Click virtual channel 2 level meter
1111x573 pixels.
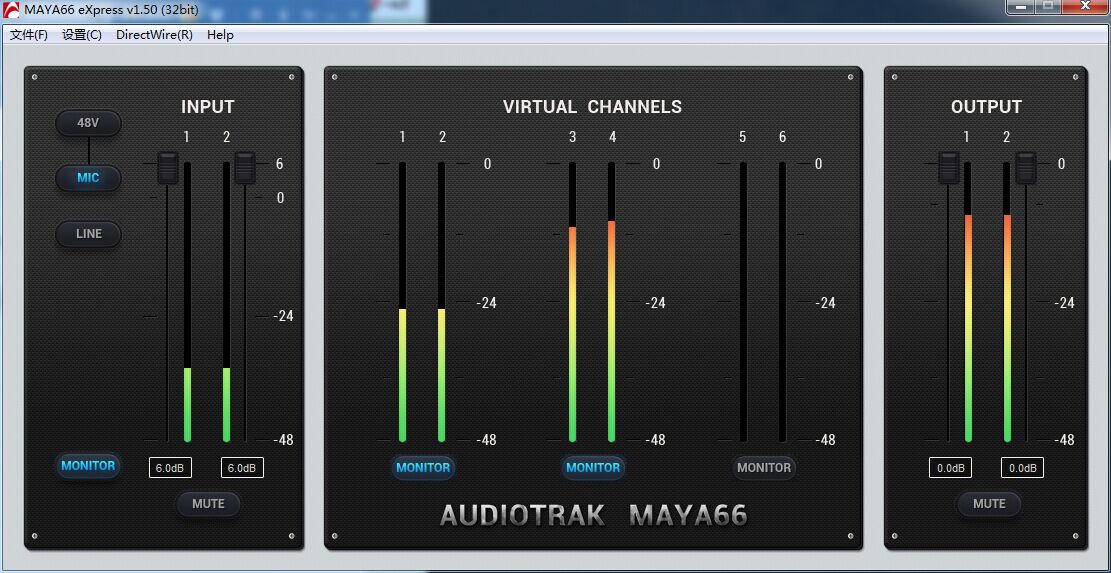click(x=441, y=302)
